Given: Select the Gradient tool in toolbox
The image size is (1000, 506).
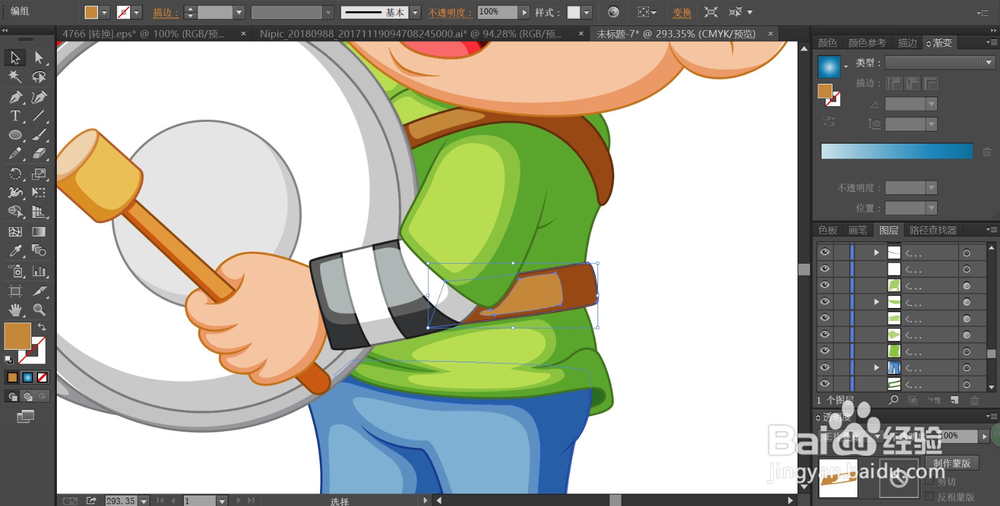Looking at the screenshot, I should (x=39, y=232).
